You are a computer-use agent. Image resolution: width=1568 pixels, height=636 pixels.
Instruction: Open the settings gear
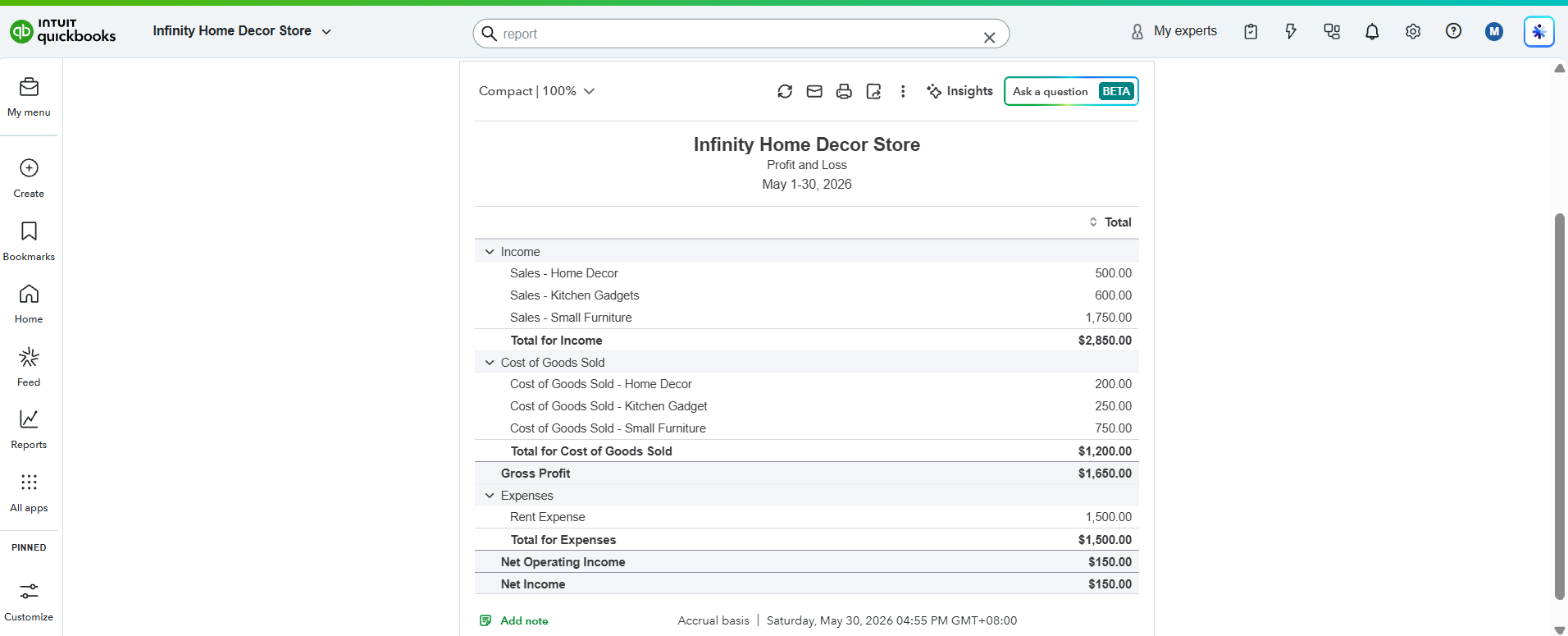[1413, 31]
